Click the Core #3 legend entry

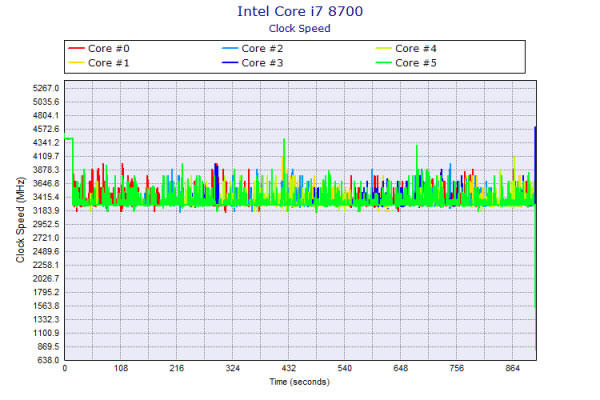click(x=253, y=63)
